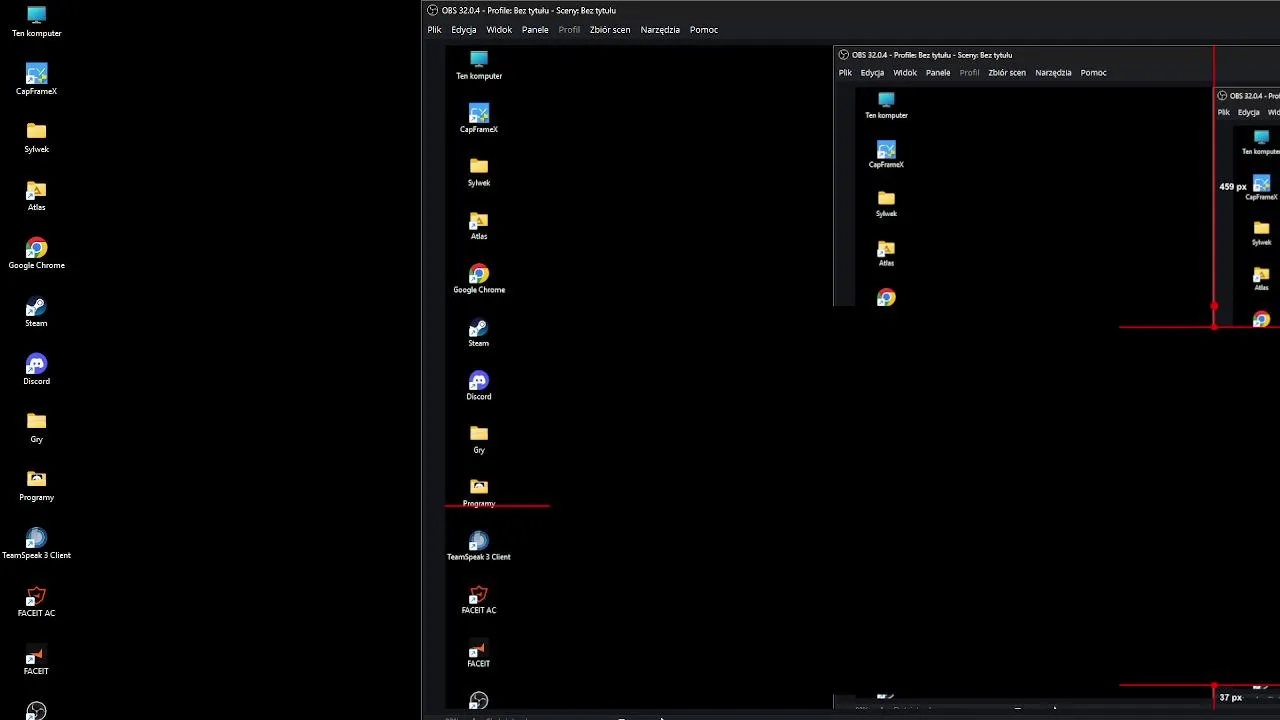
Task: Click Atlas folder inside the nested OBS window copy
Action: [886, 252]
